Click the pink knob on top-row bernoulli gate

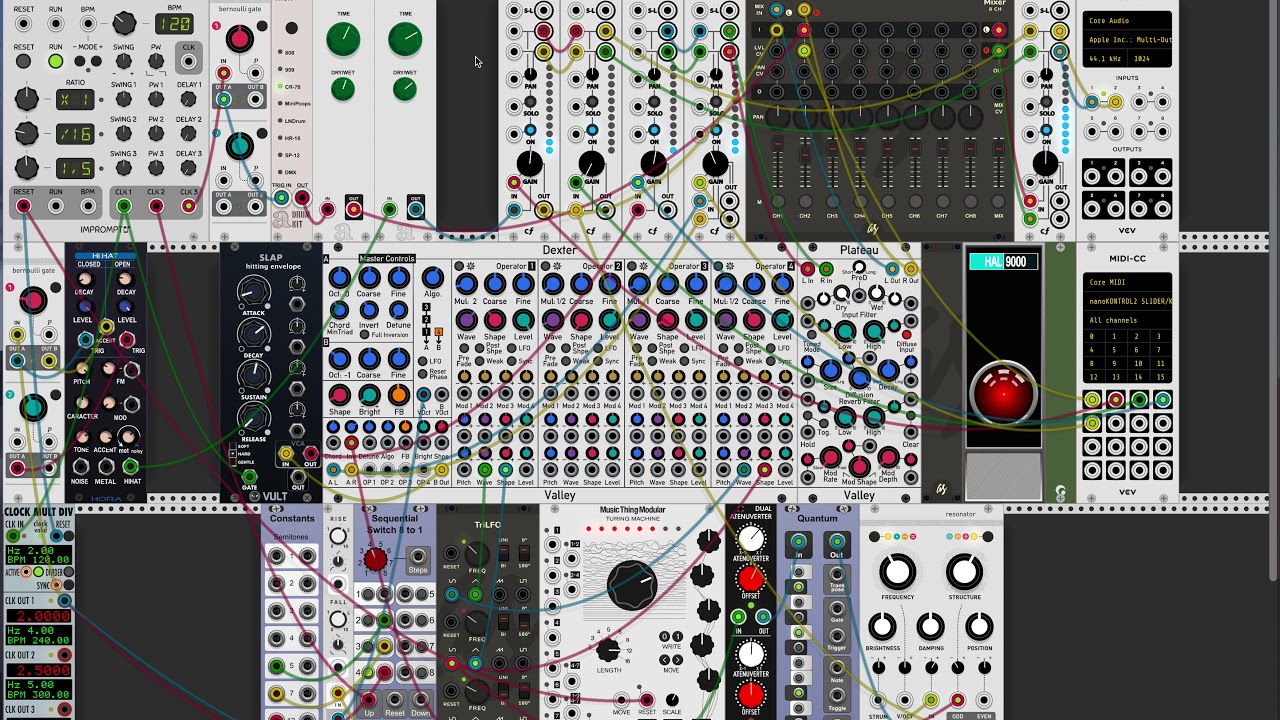pyautogui.click(x=239, y=39)
